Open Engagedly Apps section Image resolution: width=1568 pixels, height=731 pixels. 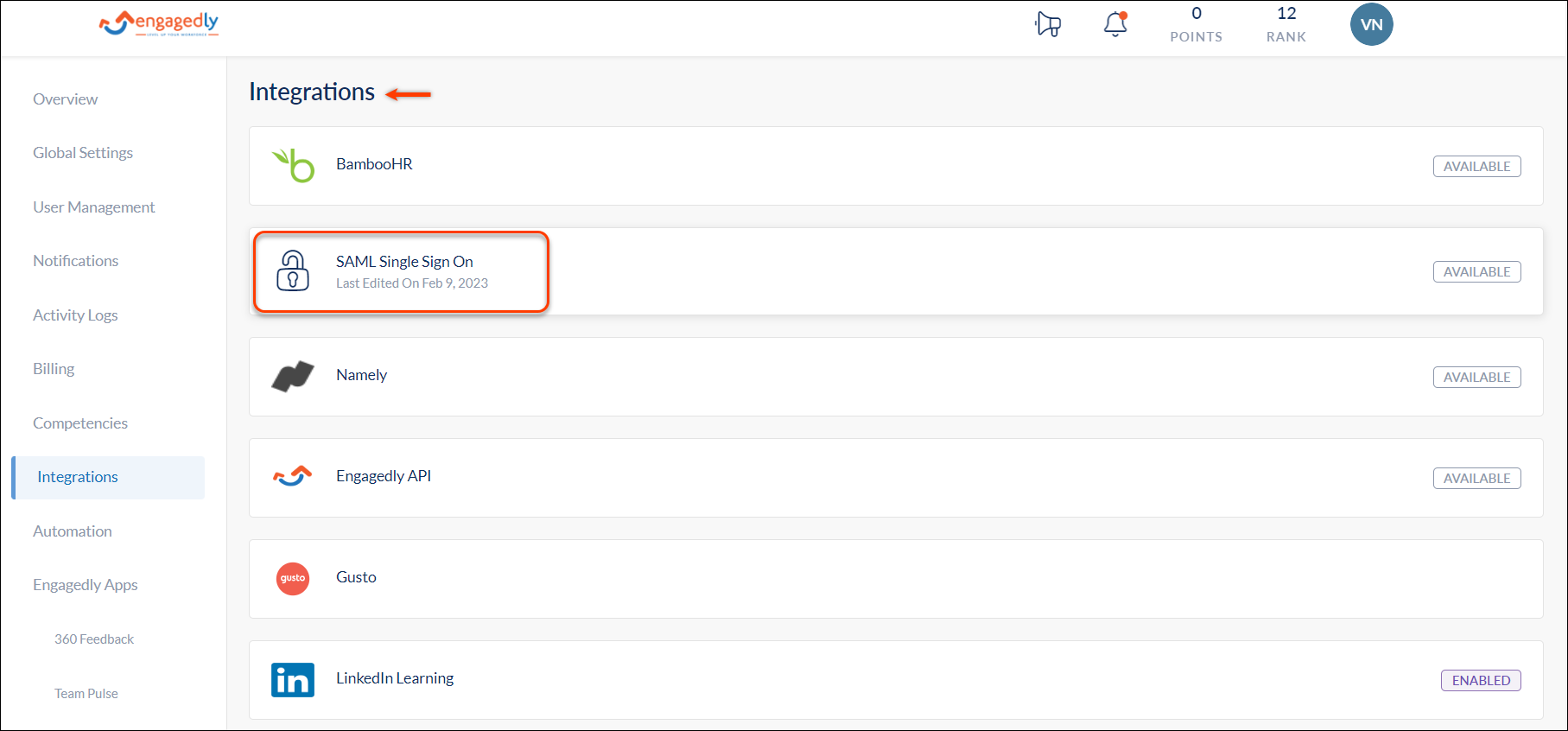(x=86, y=585)
